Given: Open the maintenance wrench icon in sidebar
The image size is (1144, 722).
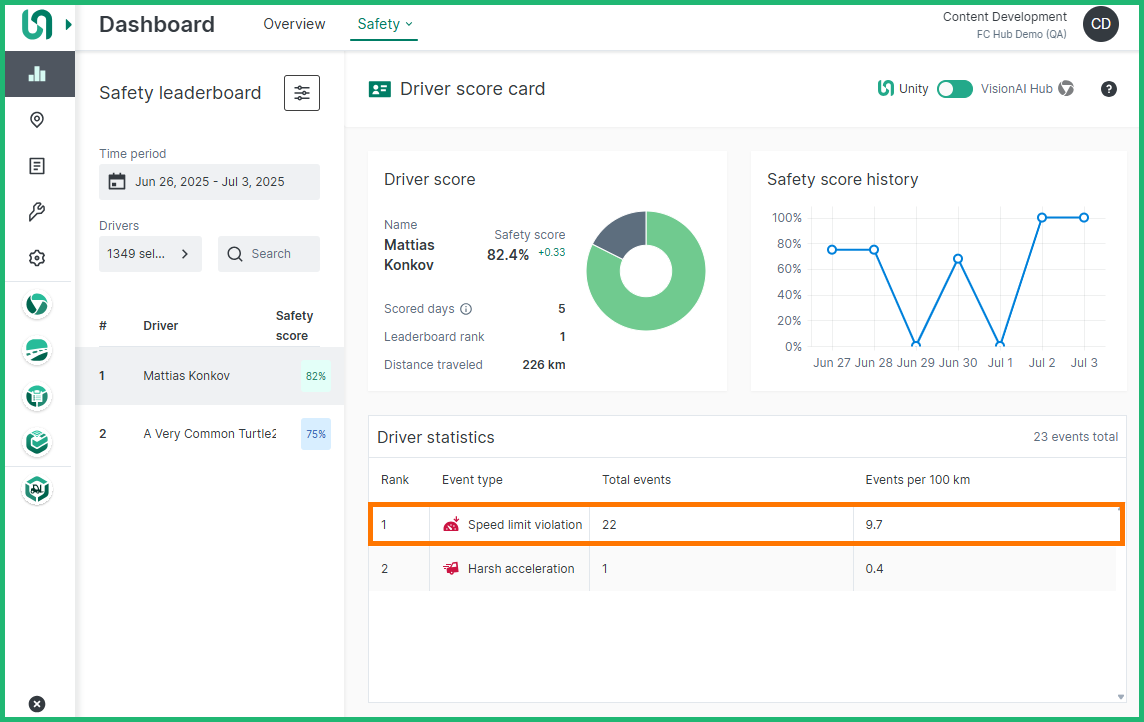Looking at the screenshot, I should 37,212.
